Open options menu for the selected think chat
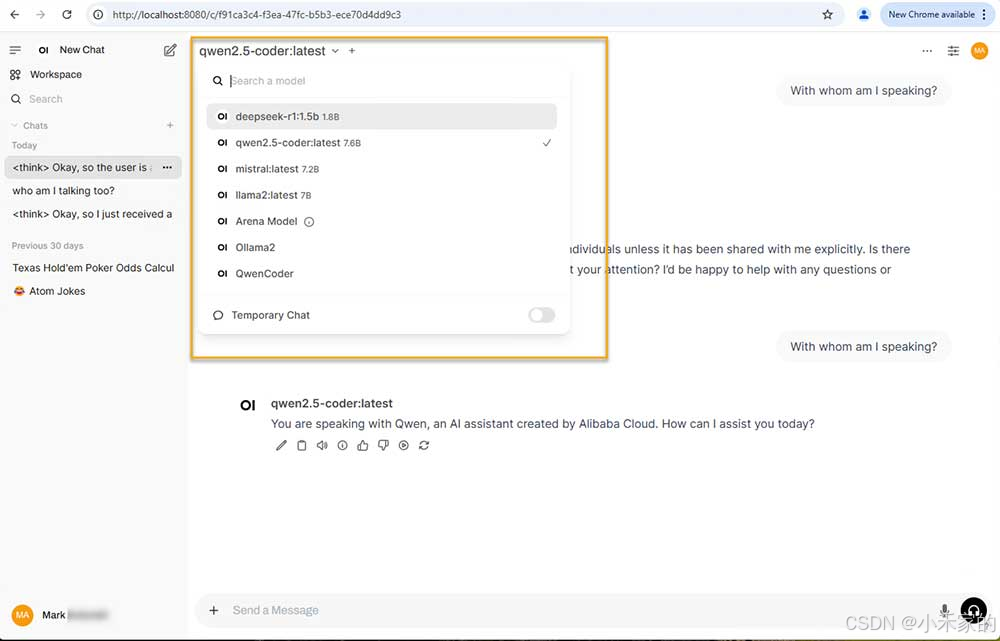This screenshot has height=641, width=1000. click(167, 167)
